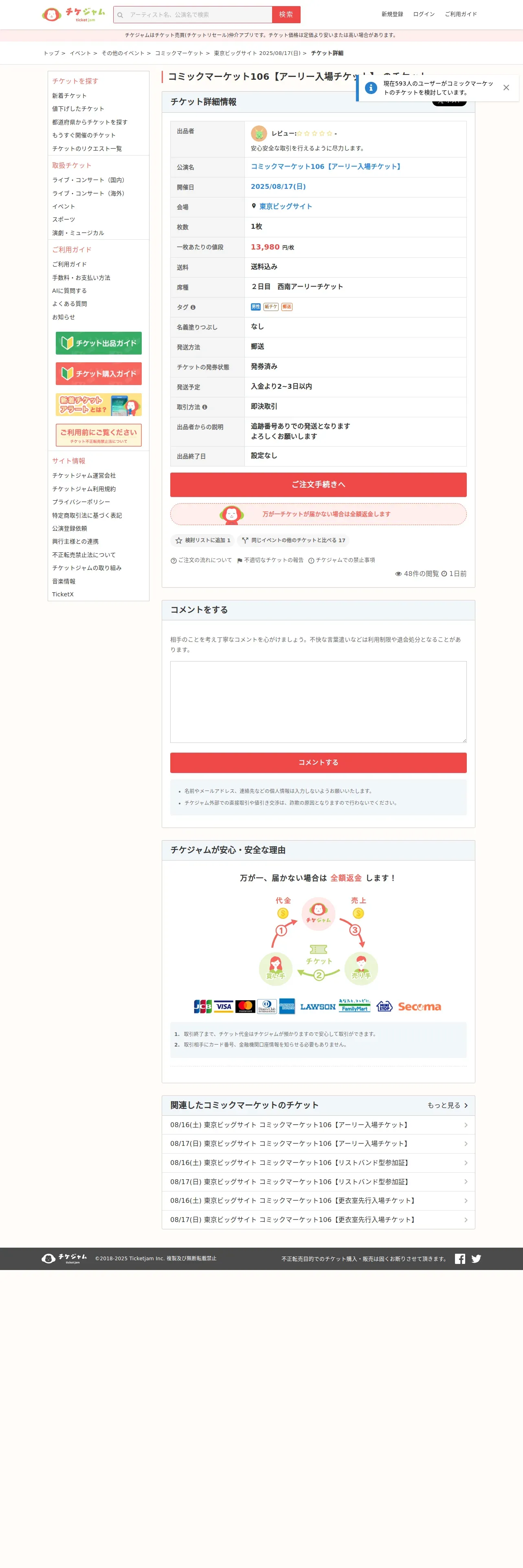523x1568 pixels.
Task: Click the 東京ビッグサイト venue link
Action: [286, 207]
